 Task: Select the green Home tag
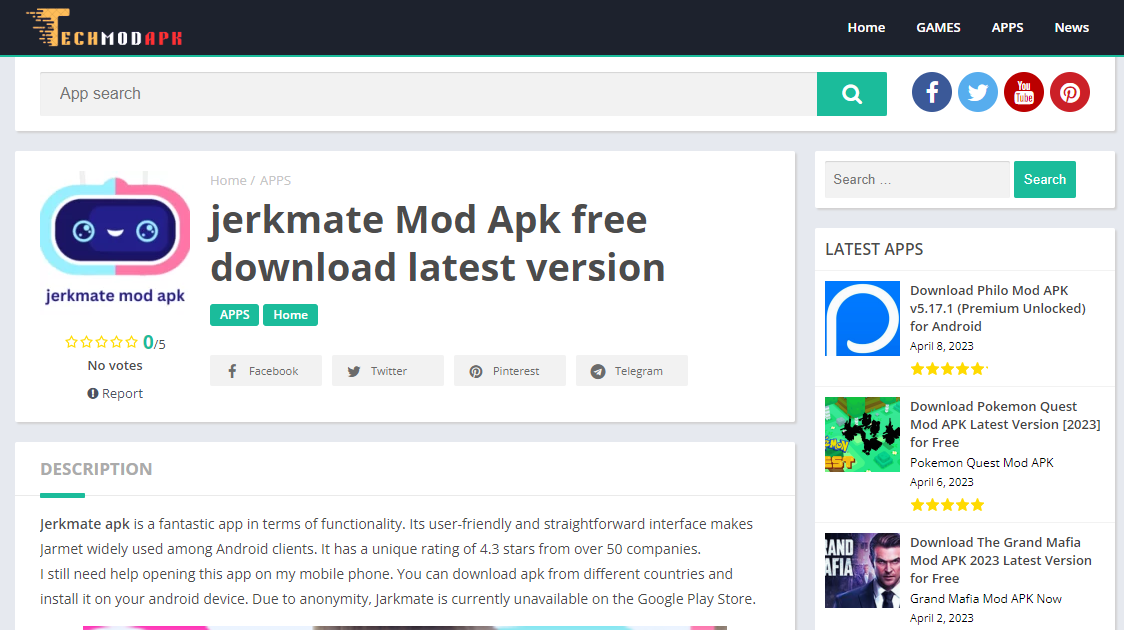coord(290,315)
